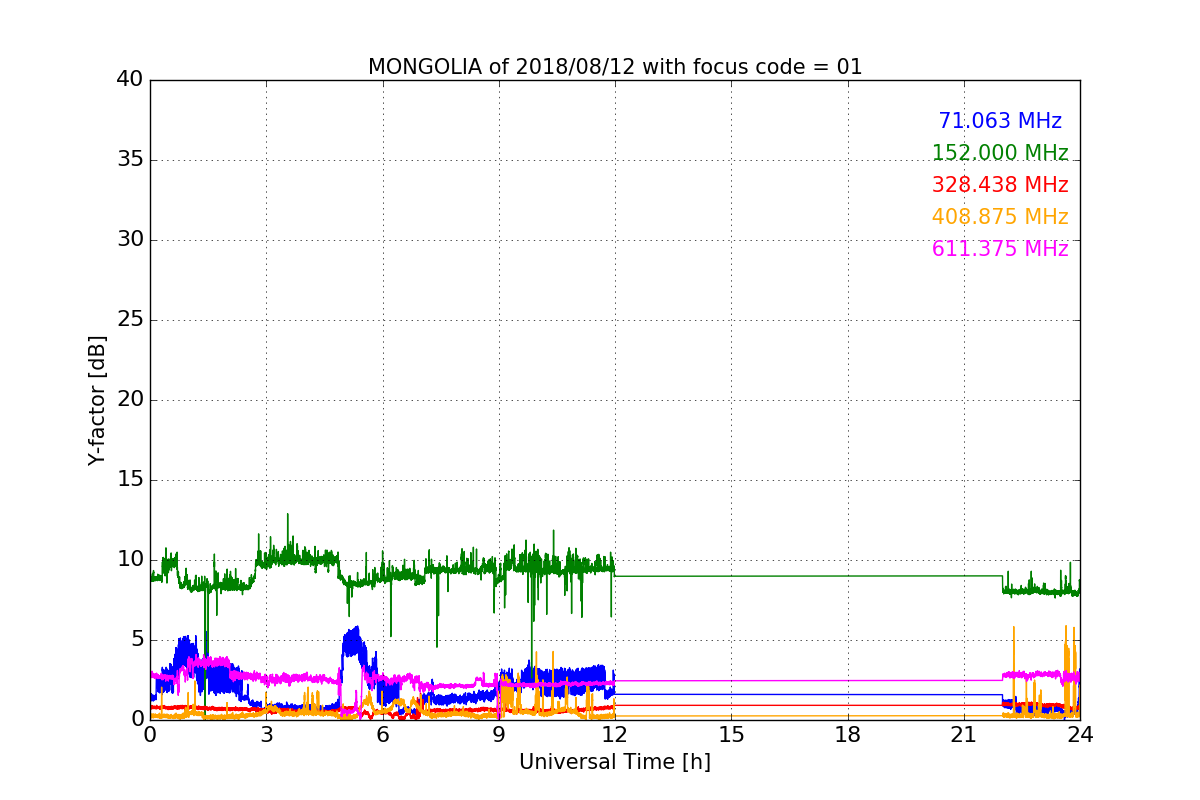Click the y-axis tick value 10
The width and height of the screenshot is (1200, 800).
[130, 560]
